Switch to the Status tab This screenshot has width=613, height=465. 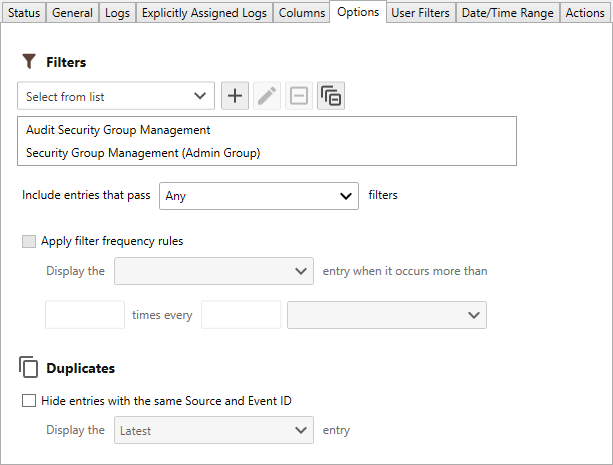[x=24, y=13]
